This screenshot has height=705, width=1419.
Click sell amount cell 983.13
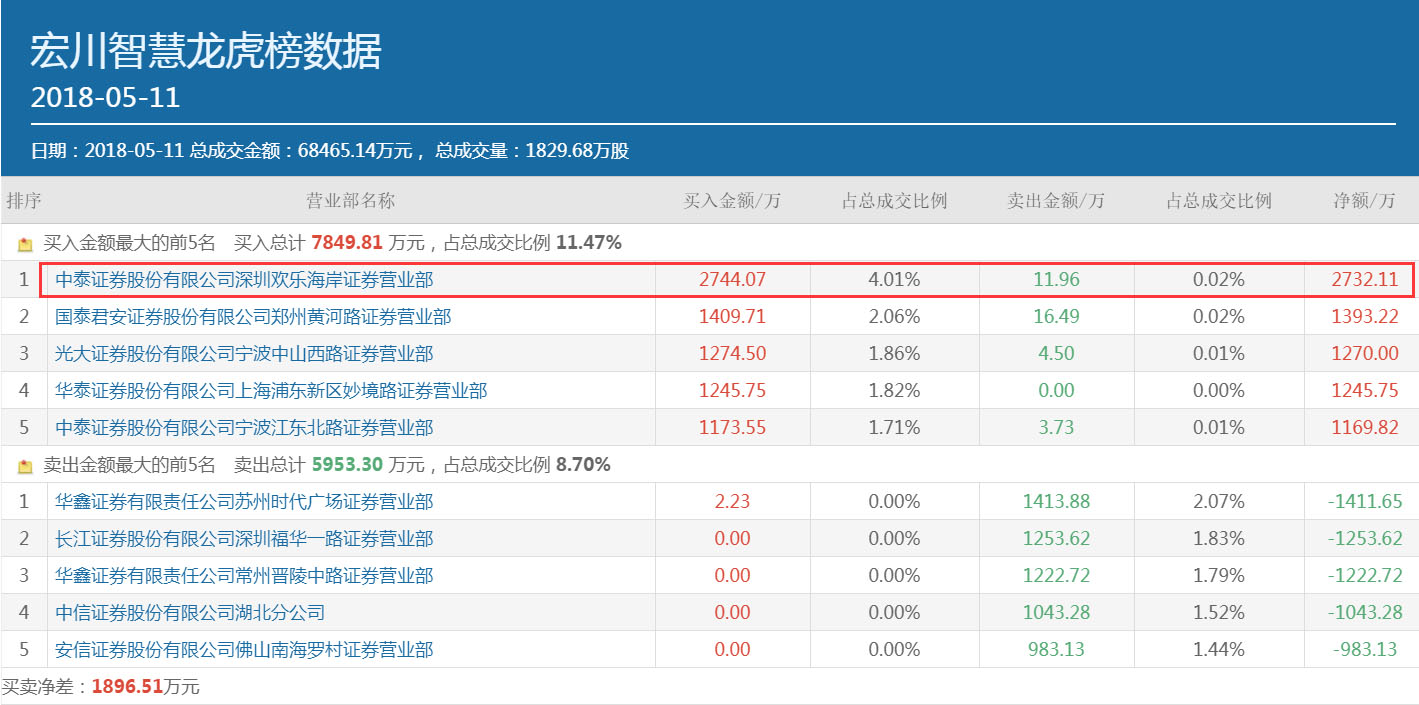point(1056,650)
